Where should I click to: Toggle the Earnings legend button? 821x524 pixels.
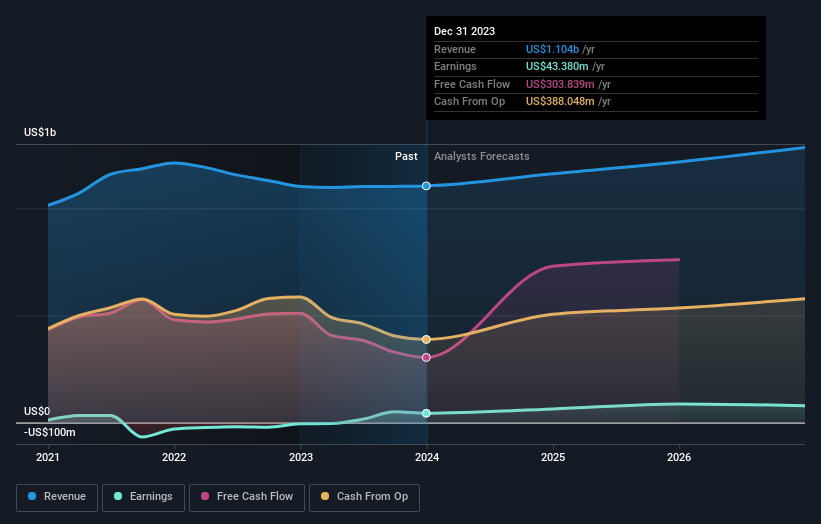[143, 497]
